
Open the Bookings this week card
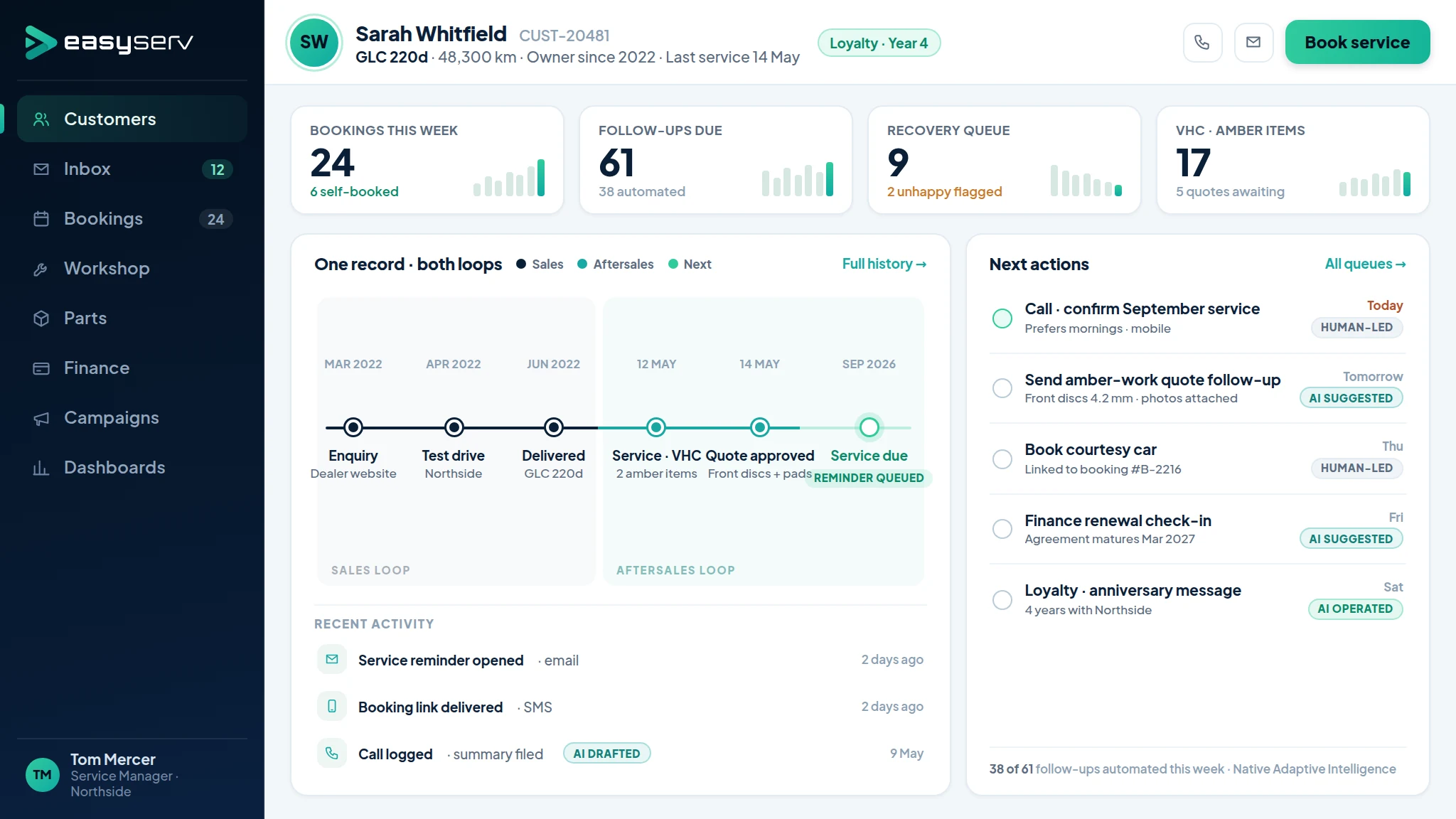click(427, 160)
